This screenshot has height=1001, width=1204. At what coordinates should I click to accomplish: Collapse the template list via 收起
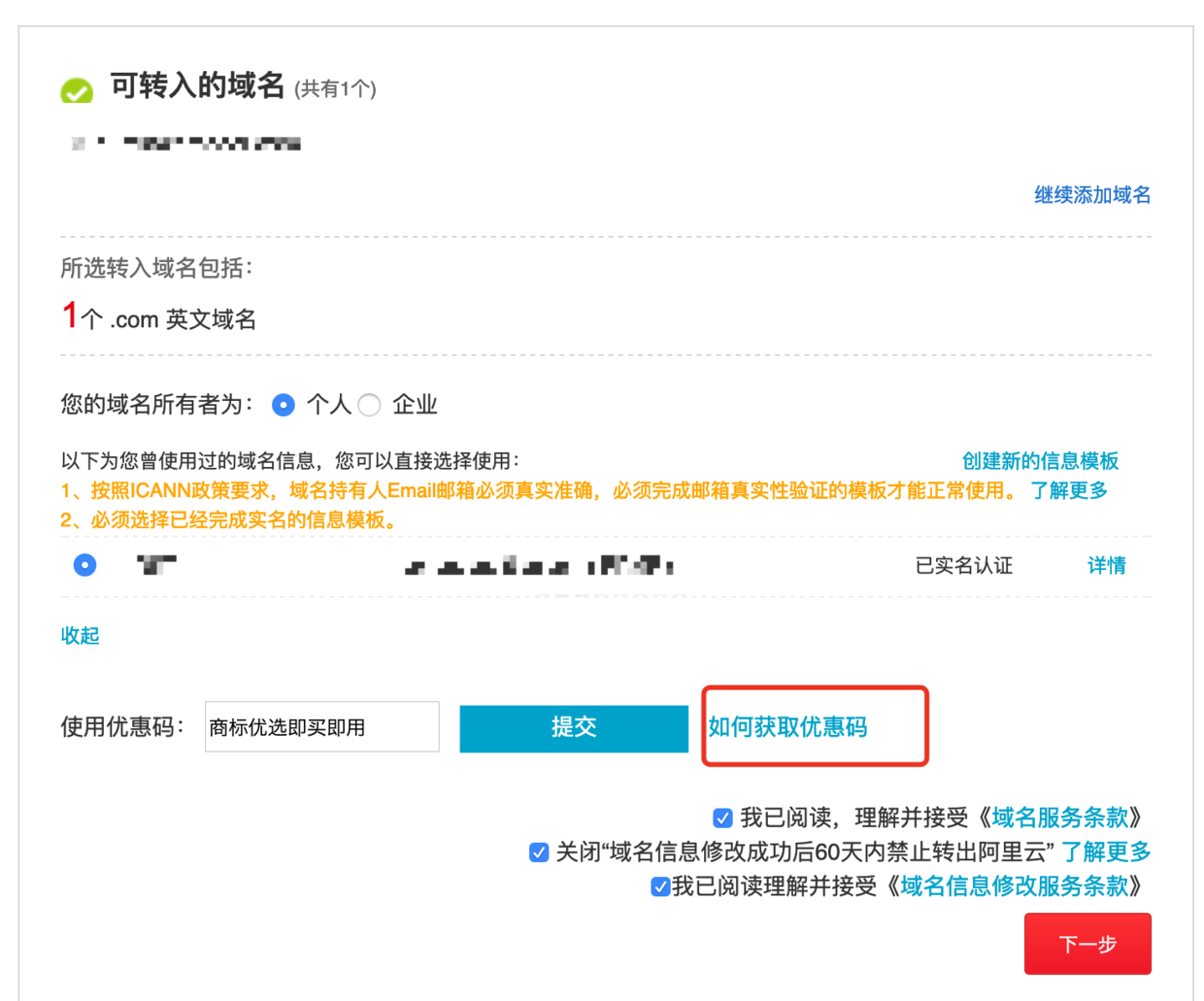tap(80, 635)
